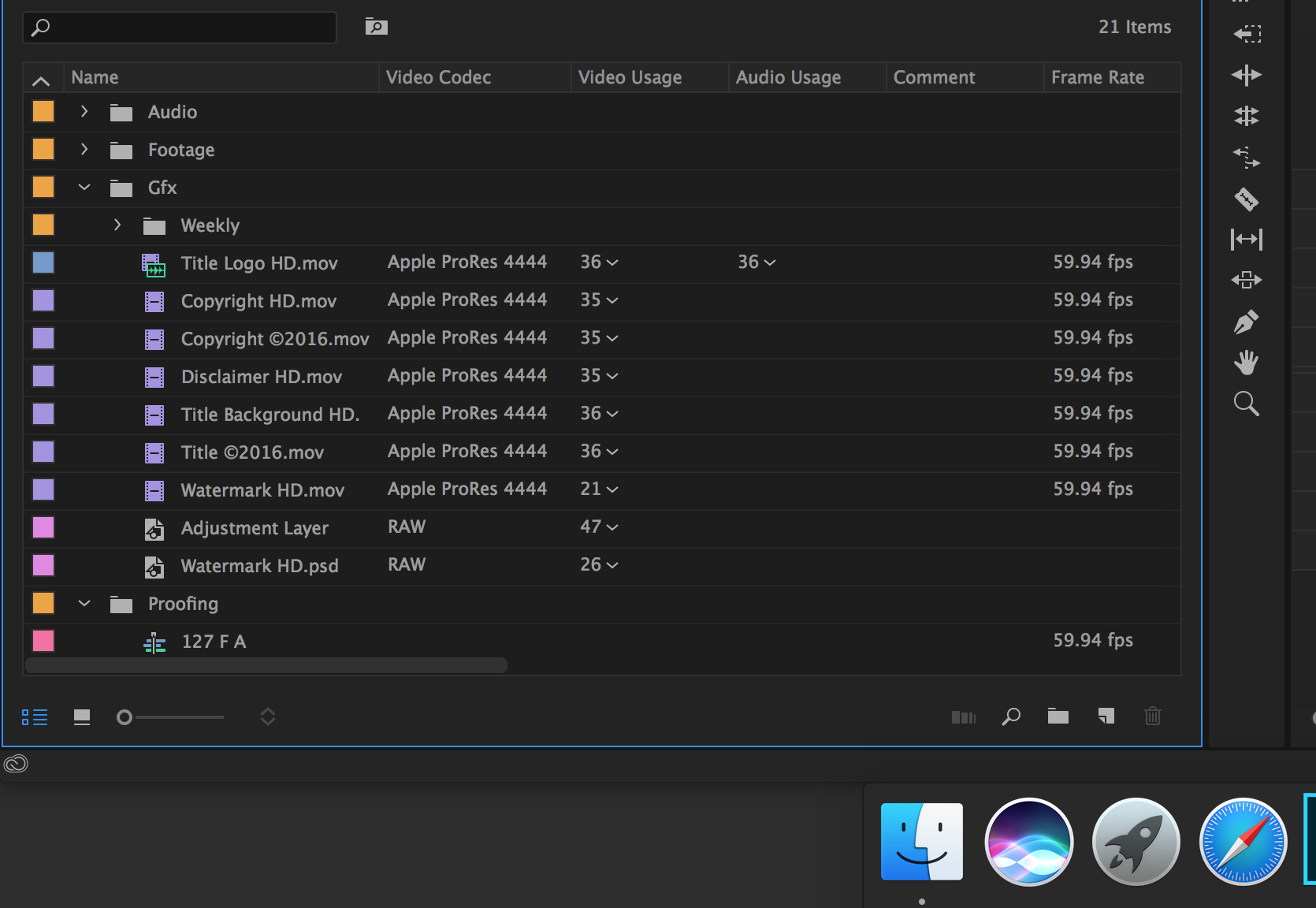Click the Clear trash icon
Image resolution: width=1316 pixels, height=908 pixels.
(1153, 716)
